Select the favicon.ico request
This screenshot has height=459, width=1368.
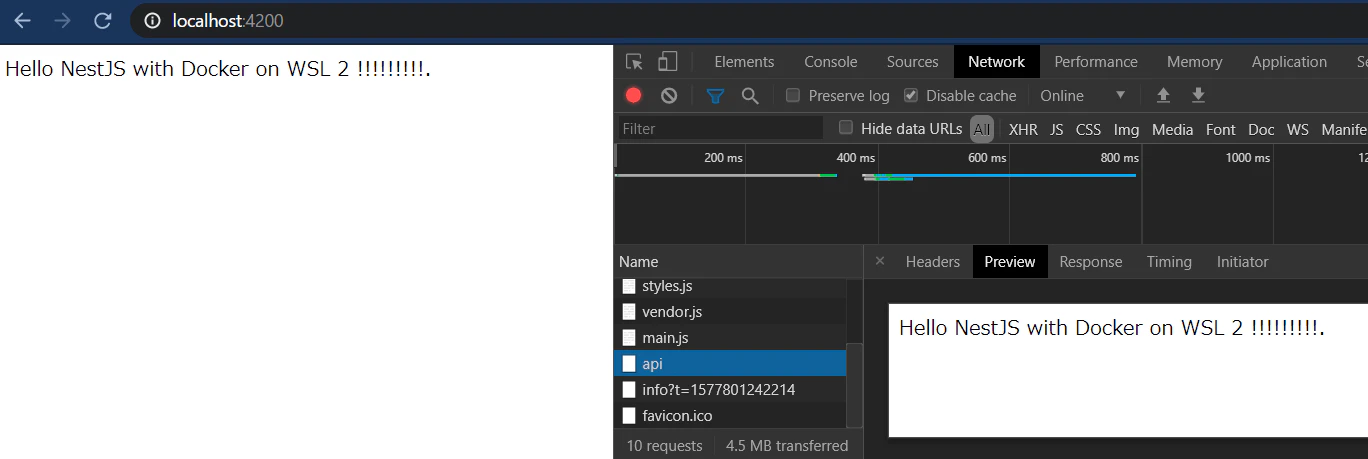point(730,416)
